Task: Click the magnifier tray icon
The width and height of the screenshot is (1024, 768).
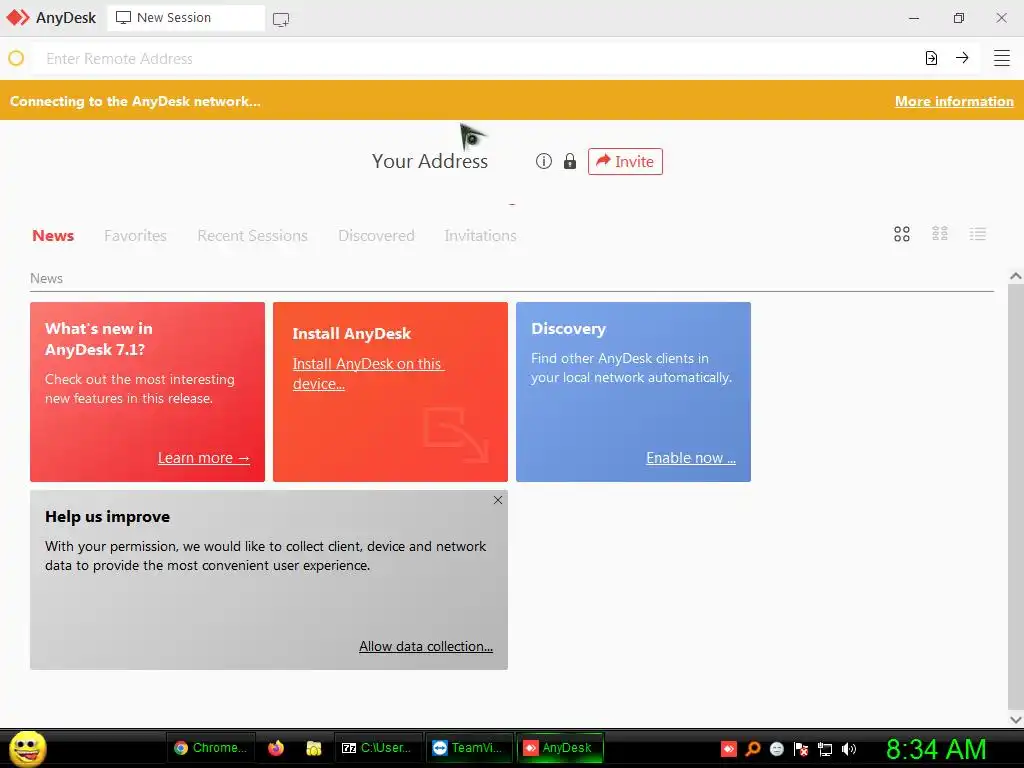Action: coord(752,748)
